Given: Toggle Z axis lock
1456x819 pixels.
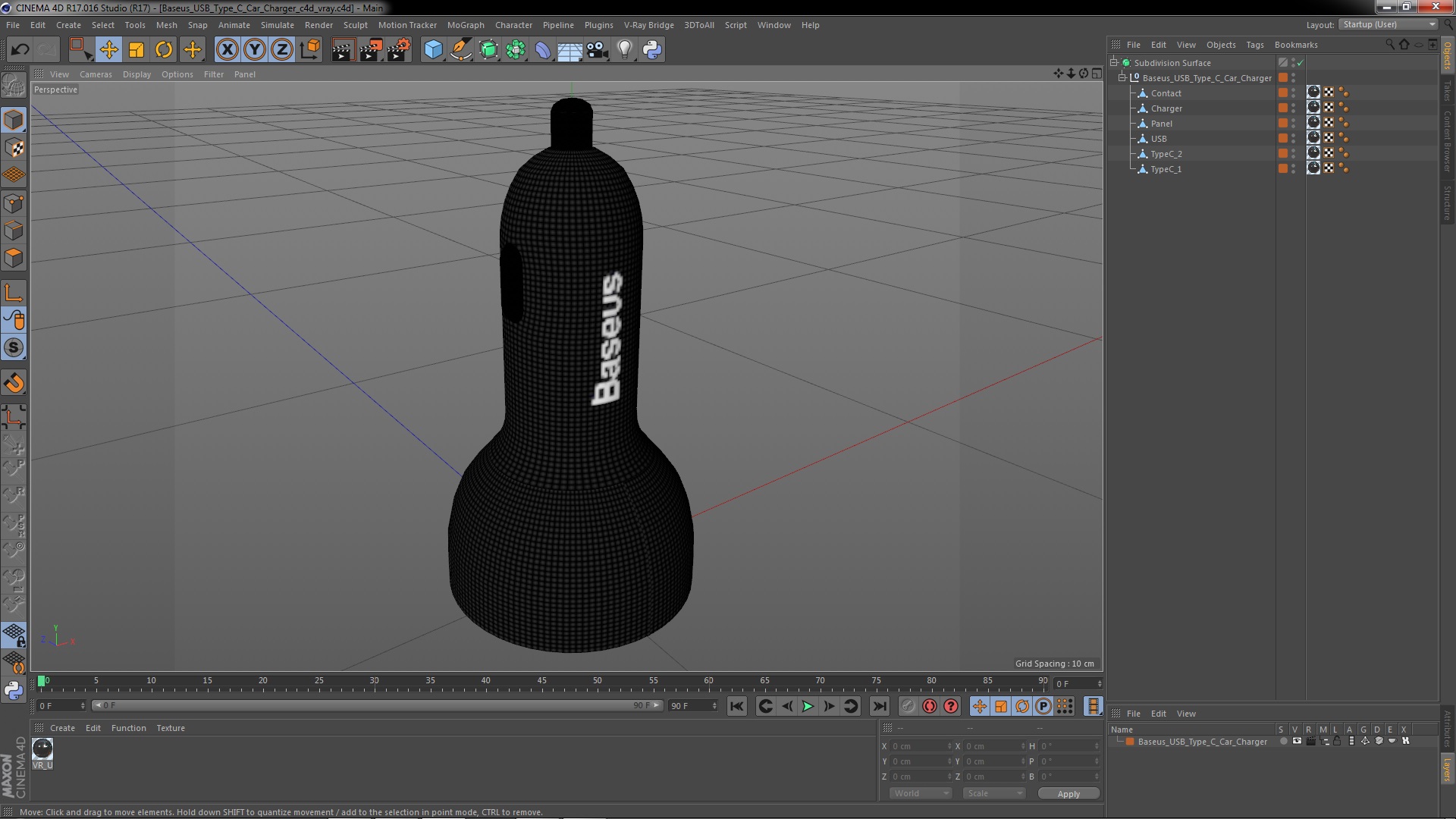Looking at the screenshot, I should point(282,50).
